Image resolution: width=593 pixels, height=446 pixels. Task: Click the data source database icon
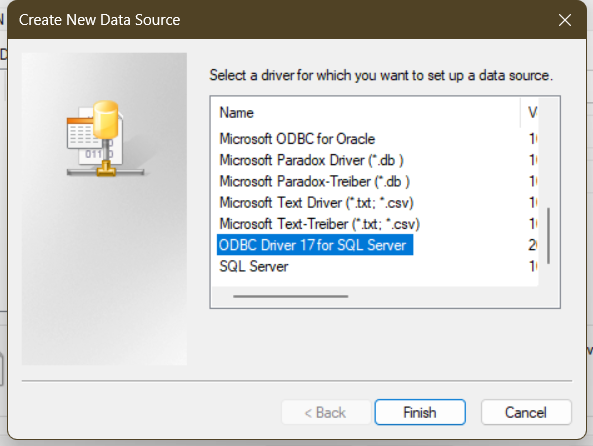click(105, 139)
